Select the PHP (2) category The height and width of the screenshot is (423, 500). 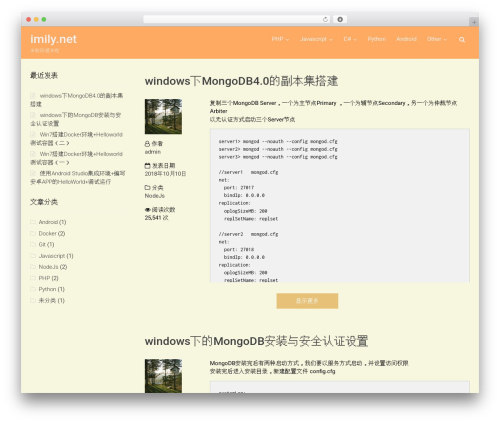click(48, 278)
